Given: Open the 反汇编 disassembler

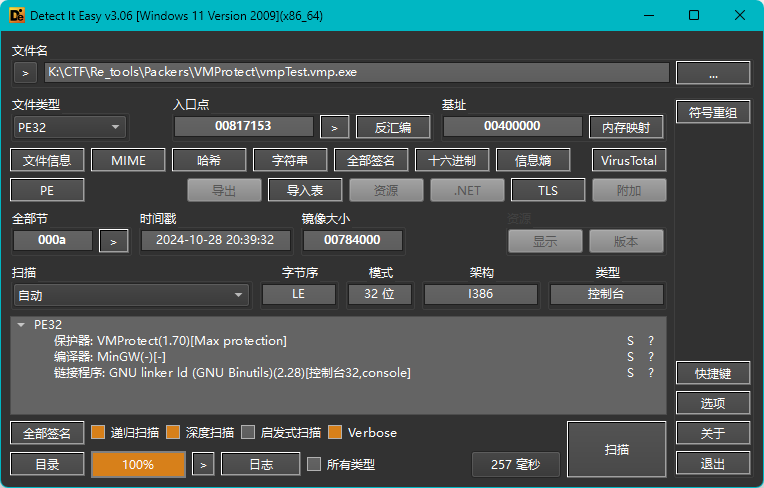Looking at the screenshot, I should click(393, 128).
